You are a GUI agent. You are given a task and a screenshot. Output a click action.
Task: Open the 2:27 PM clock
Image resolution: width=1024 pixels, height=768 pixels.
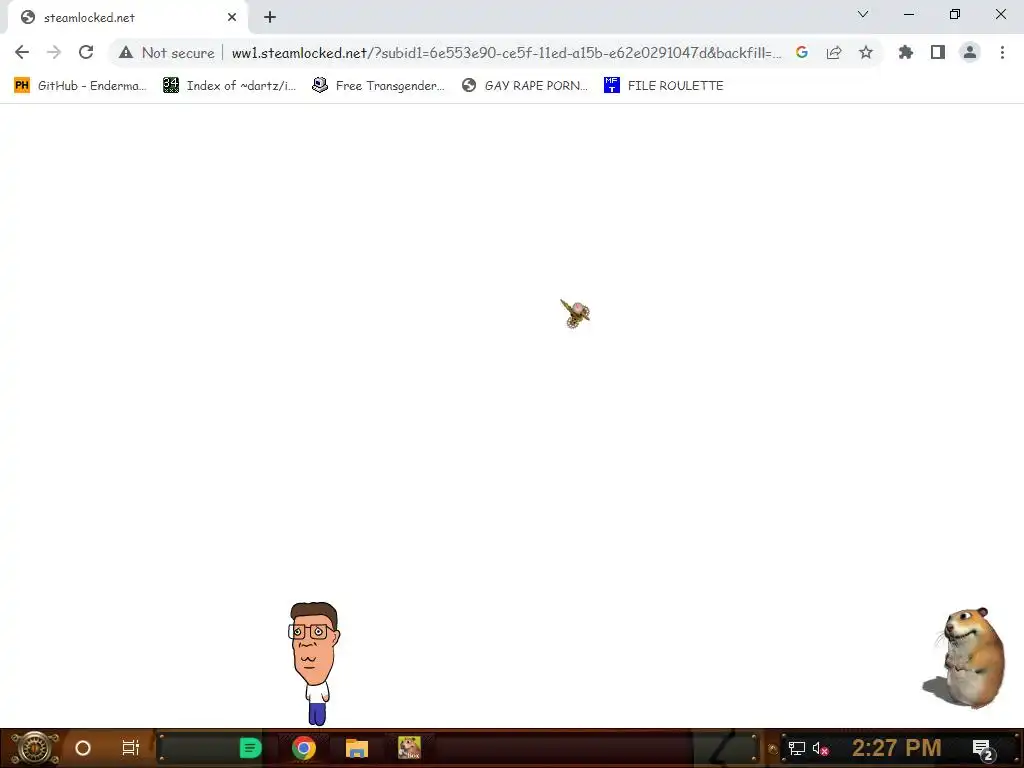click(896, 748)
